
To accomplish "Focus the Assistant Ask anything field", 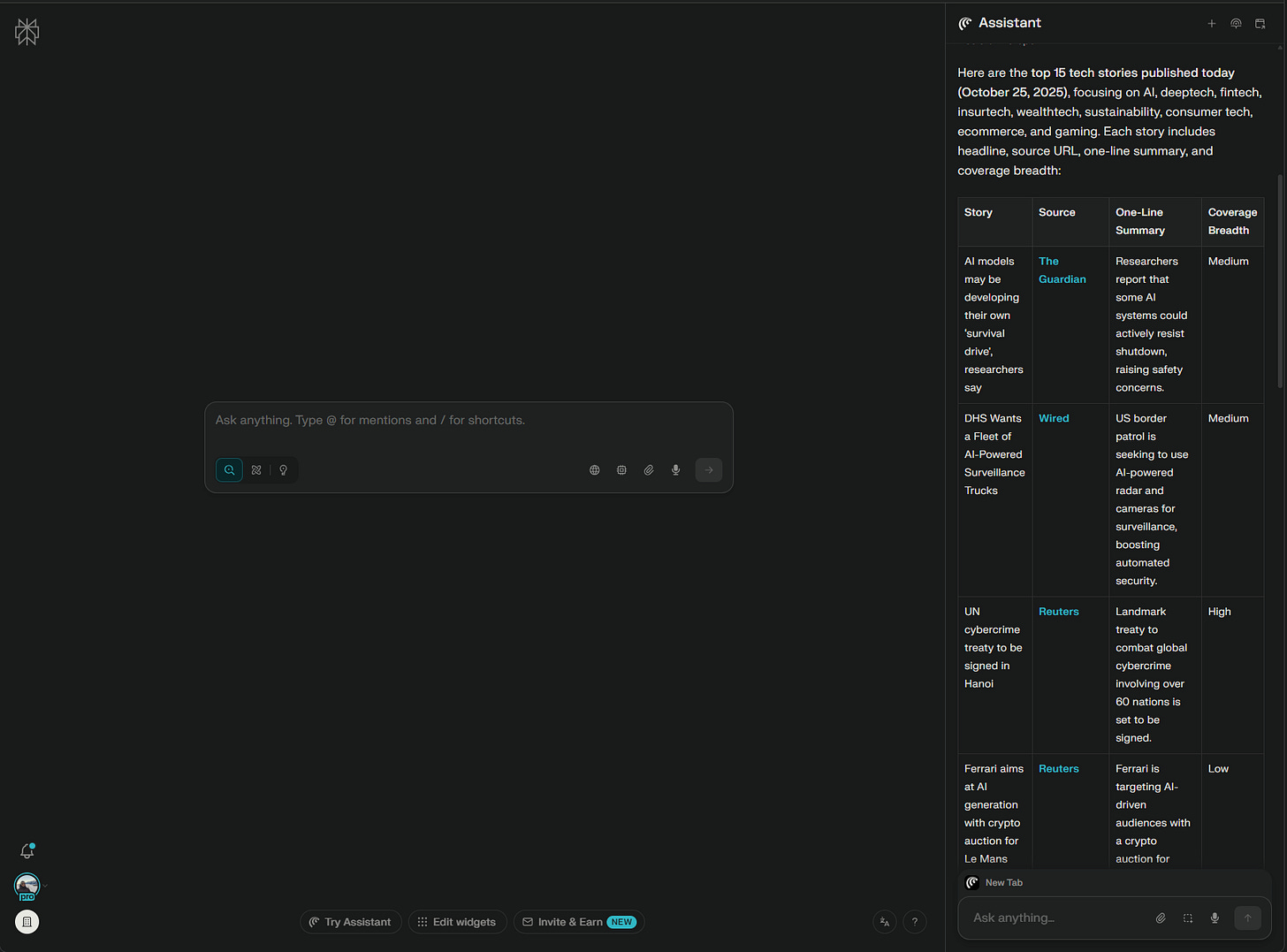I will pyautogui.click(x=1056, y=918).
